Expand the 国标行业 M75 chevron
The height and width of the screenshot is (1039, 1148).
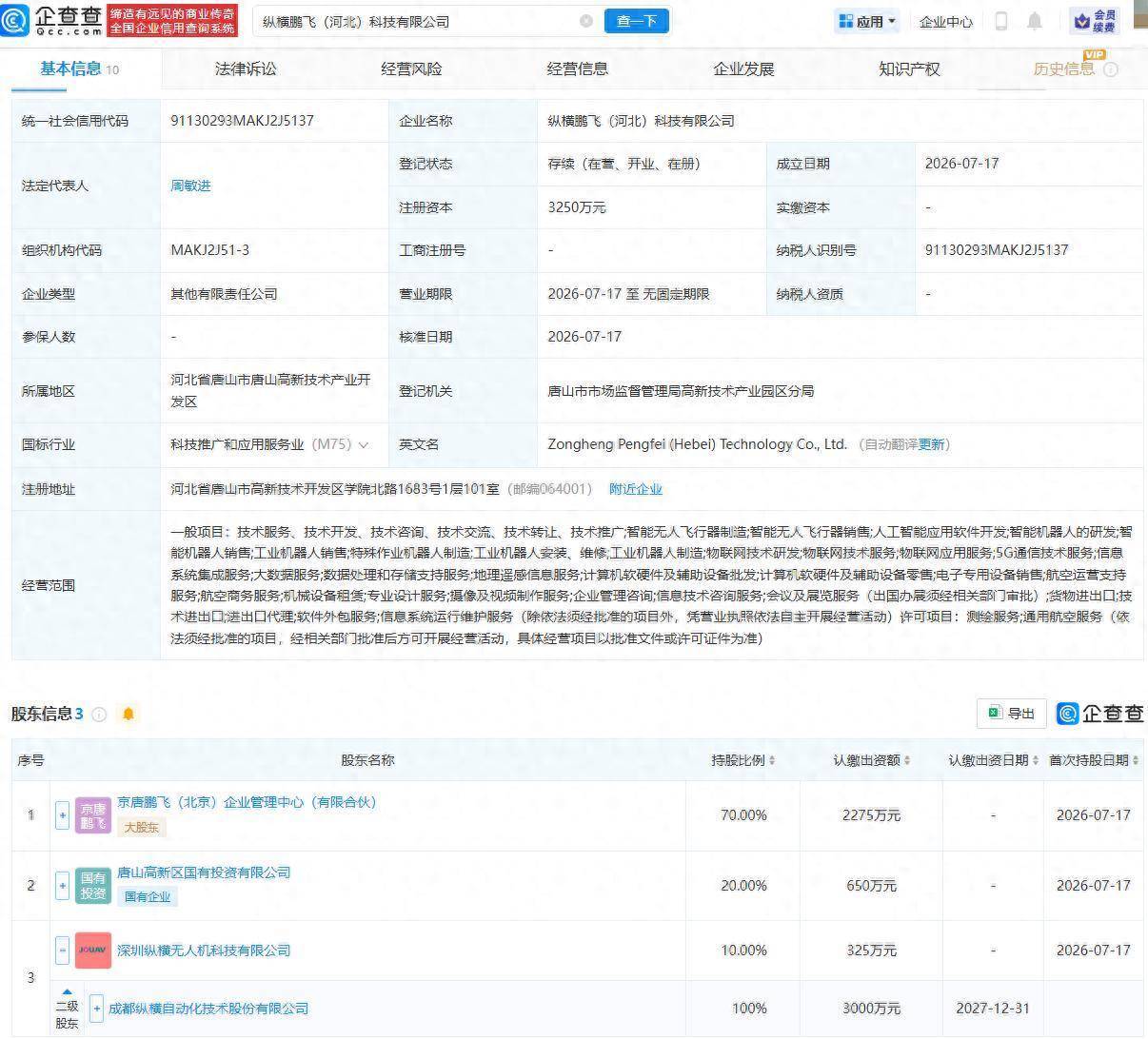[x=363, y=444]
